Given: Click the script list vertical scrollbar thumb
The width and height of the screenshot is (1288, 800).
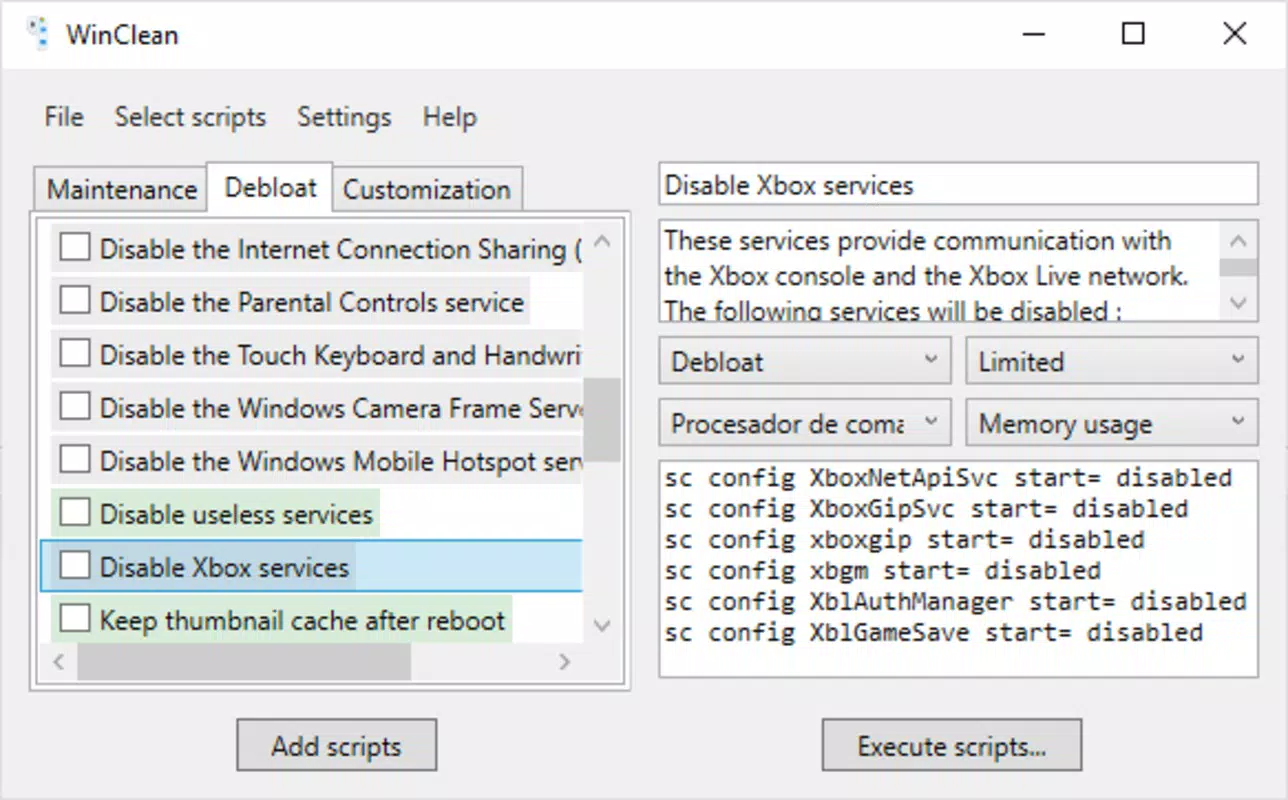Looking at the screenshot, I should [x=602, y=419].
